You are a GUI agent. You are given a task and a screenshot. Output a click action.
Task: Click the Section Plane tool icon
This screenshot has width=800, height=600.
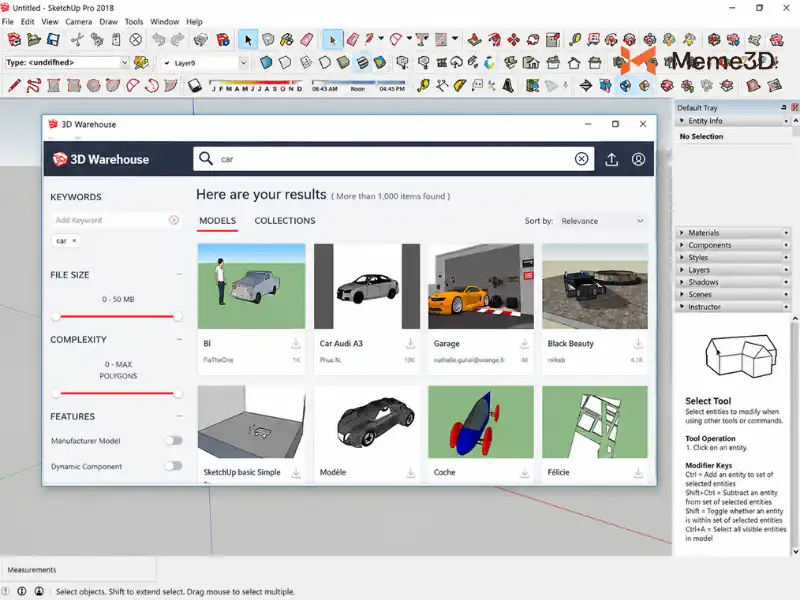(586, 85)
